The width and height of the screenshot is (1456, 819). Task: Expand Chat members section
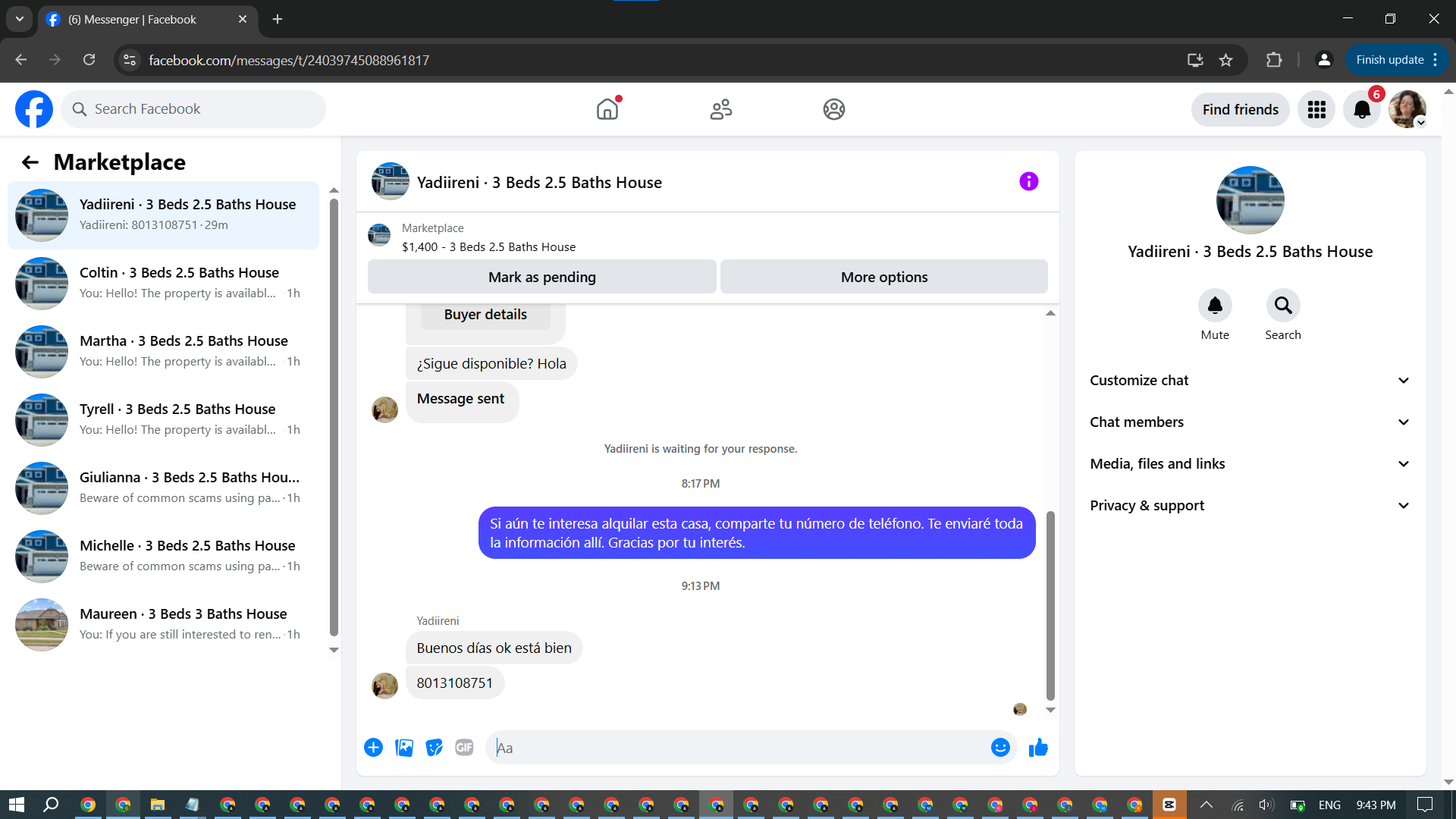(1250, 422)
